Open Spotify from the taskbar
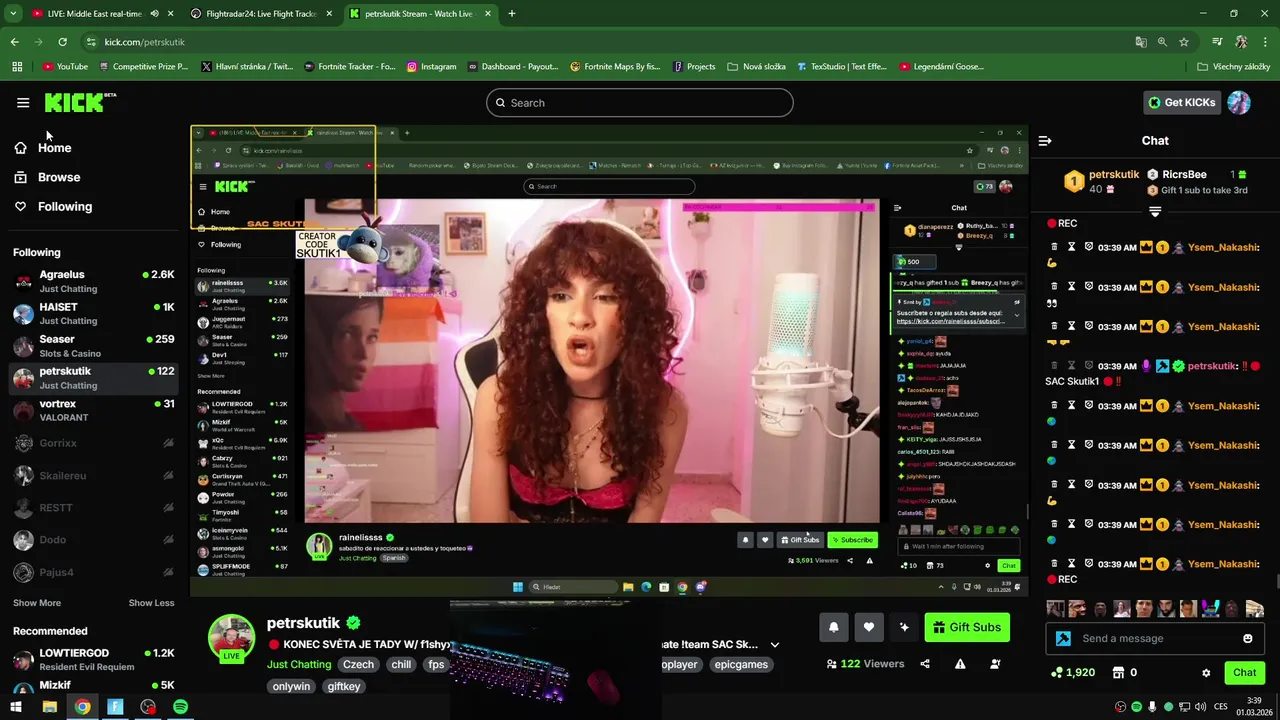The width and height of the screenshot is (1280, 720). [x=180, y=707]
